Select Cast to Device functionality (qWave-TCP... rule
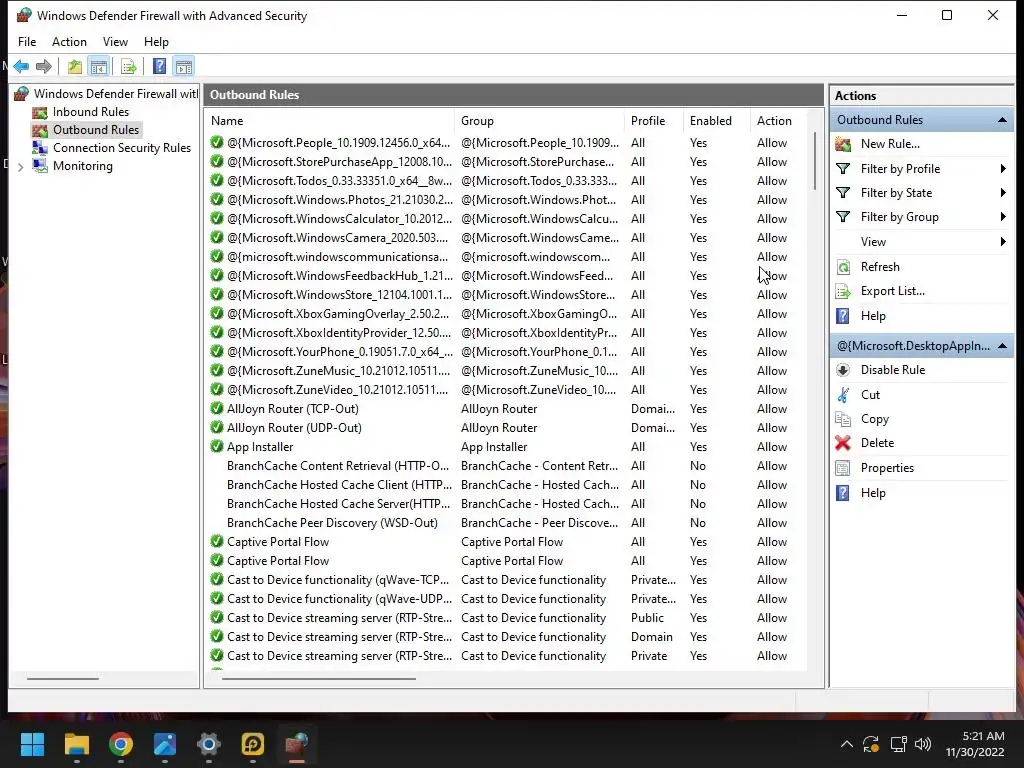This screenshot has width=1024, height=768. point(507,580)
